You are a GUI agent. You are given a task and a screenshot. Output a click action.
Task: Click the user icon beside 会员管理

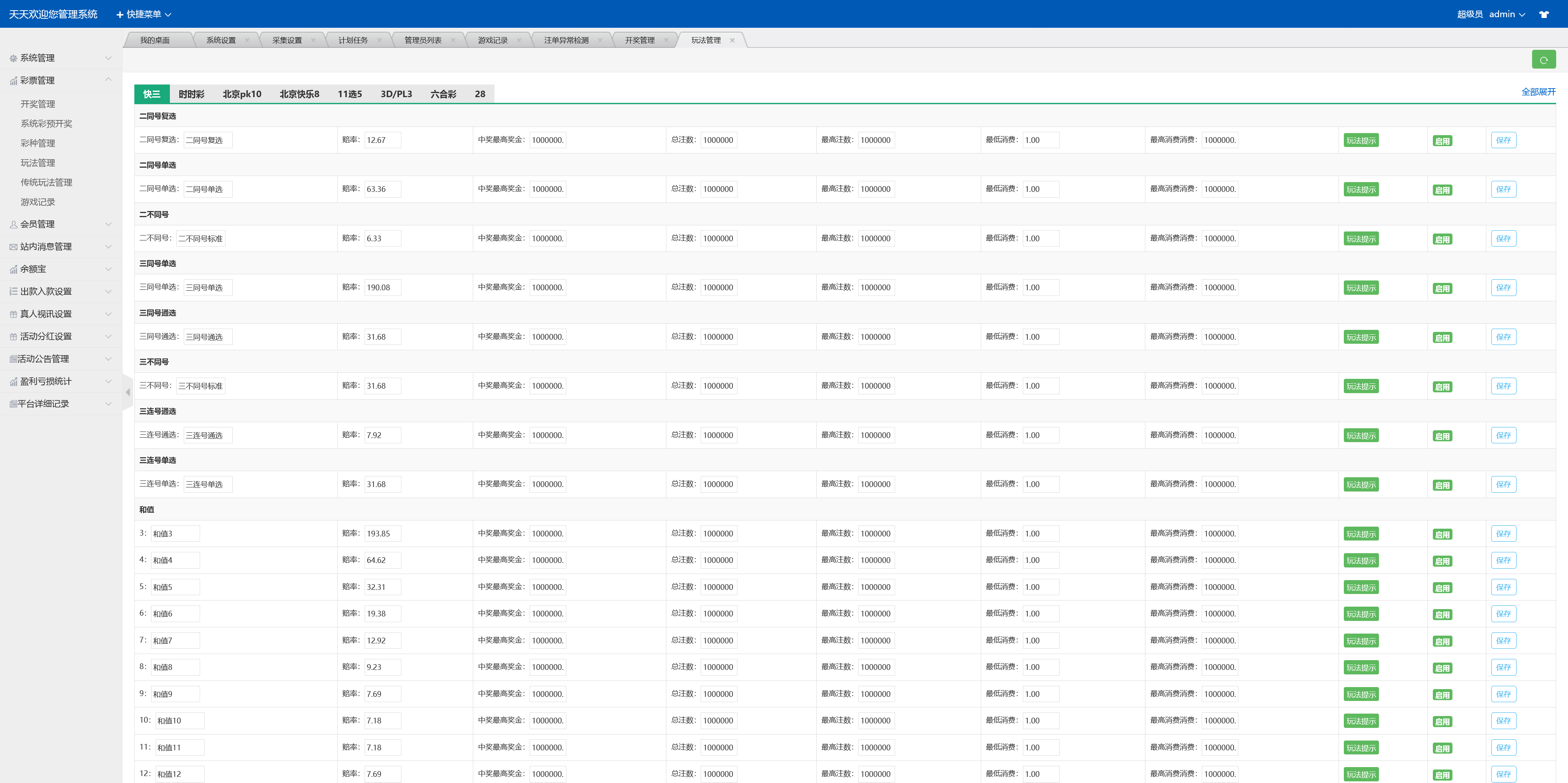coord(13,225)
